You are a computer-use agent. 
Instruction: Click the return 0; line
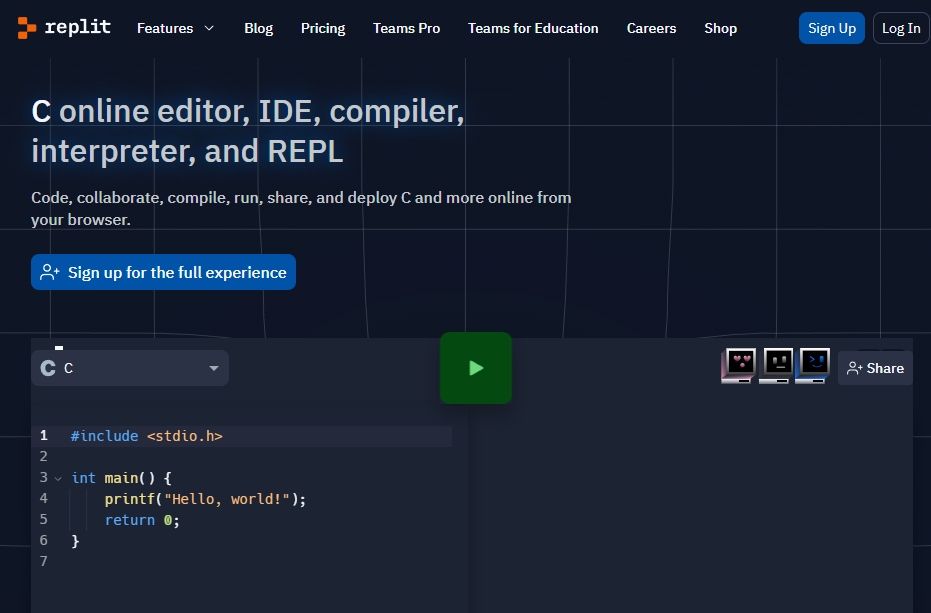(142, 520)
